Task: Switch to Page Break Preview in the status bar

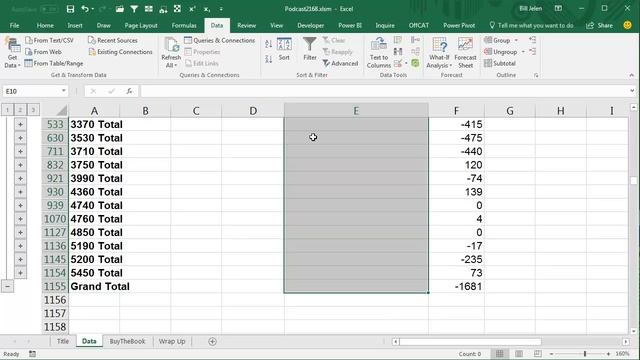Action: click(x=538, y=353)
